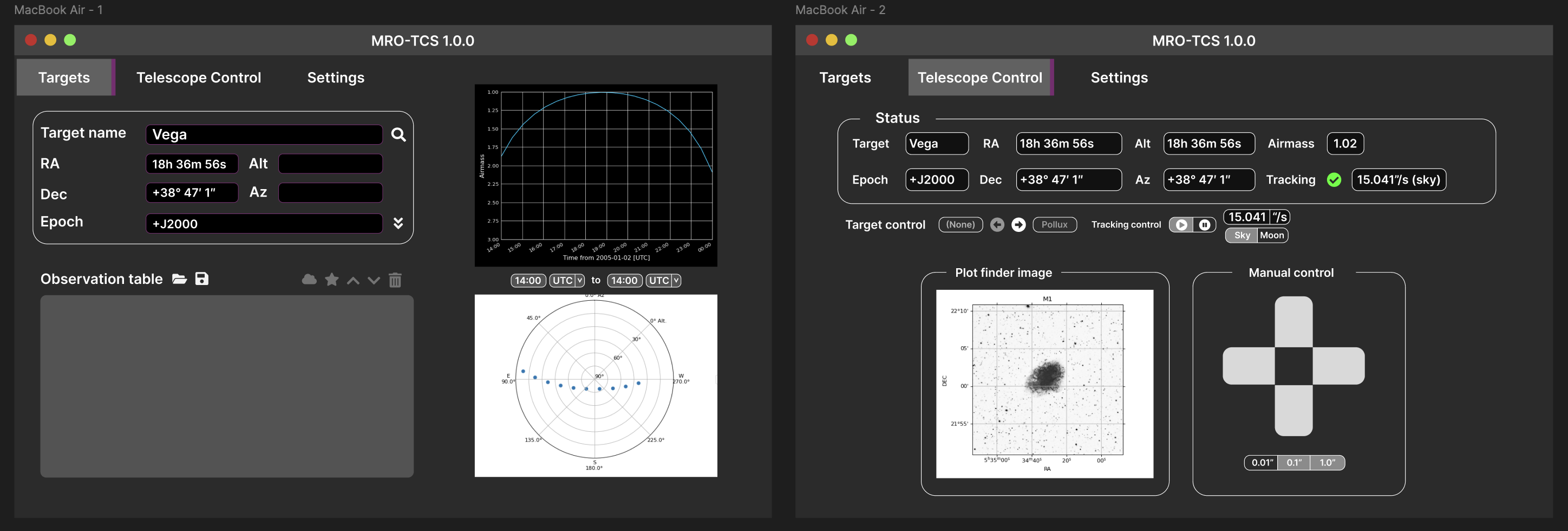Viewport: 1568px width, 531px height.
Task: Click the airmass plot image
Action: (596, 176)
